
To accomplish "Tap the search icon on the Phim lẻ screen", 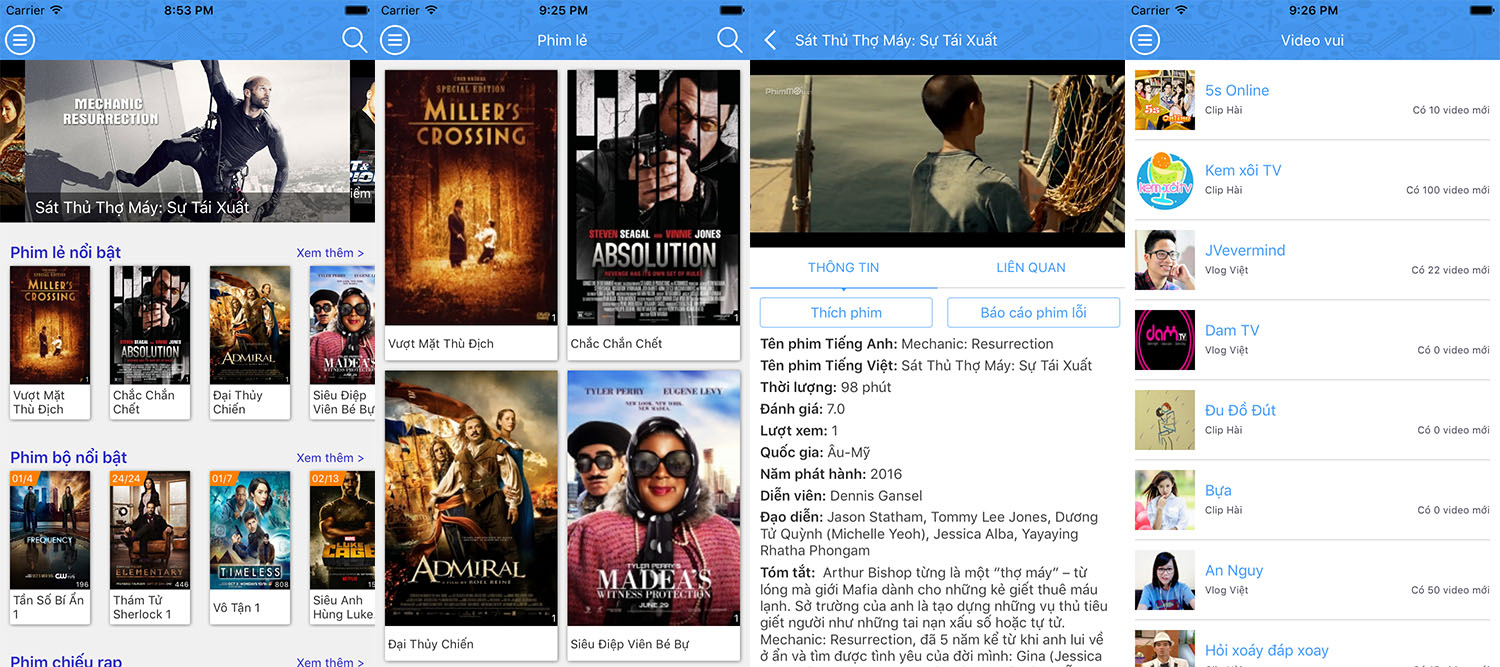I will click(x=730, y=40).
